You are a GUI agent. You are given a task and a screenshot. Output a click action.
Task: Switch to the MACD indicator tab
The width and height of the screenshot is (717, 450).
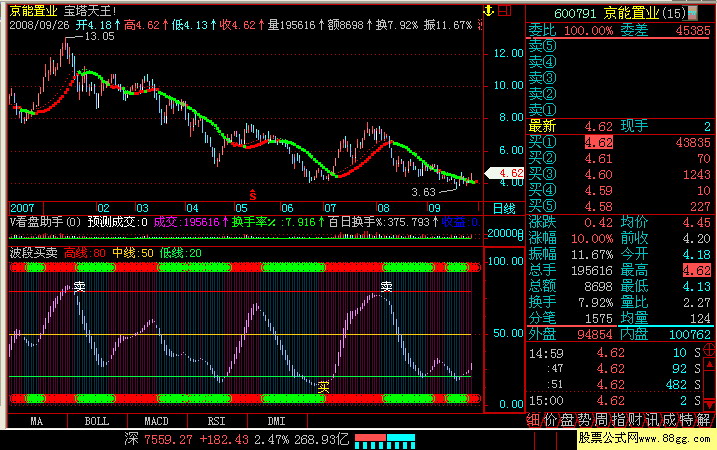pyautogui.click(x=156, y=421)
